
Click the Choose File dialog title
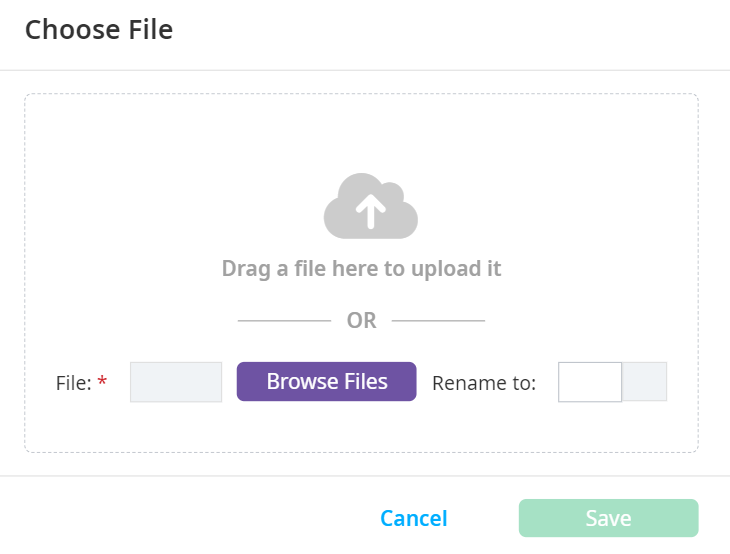[99, 30]
